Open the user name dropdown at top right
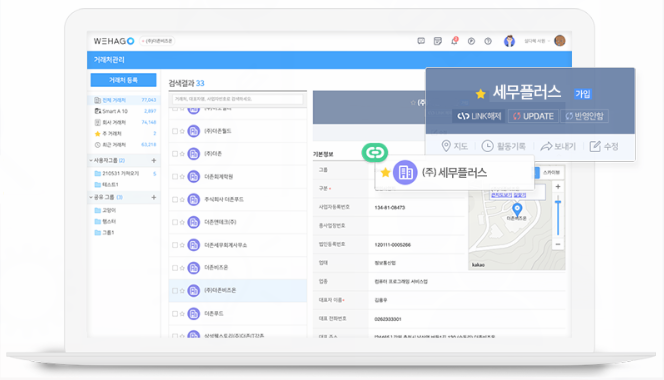 [537, 41]
